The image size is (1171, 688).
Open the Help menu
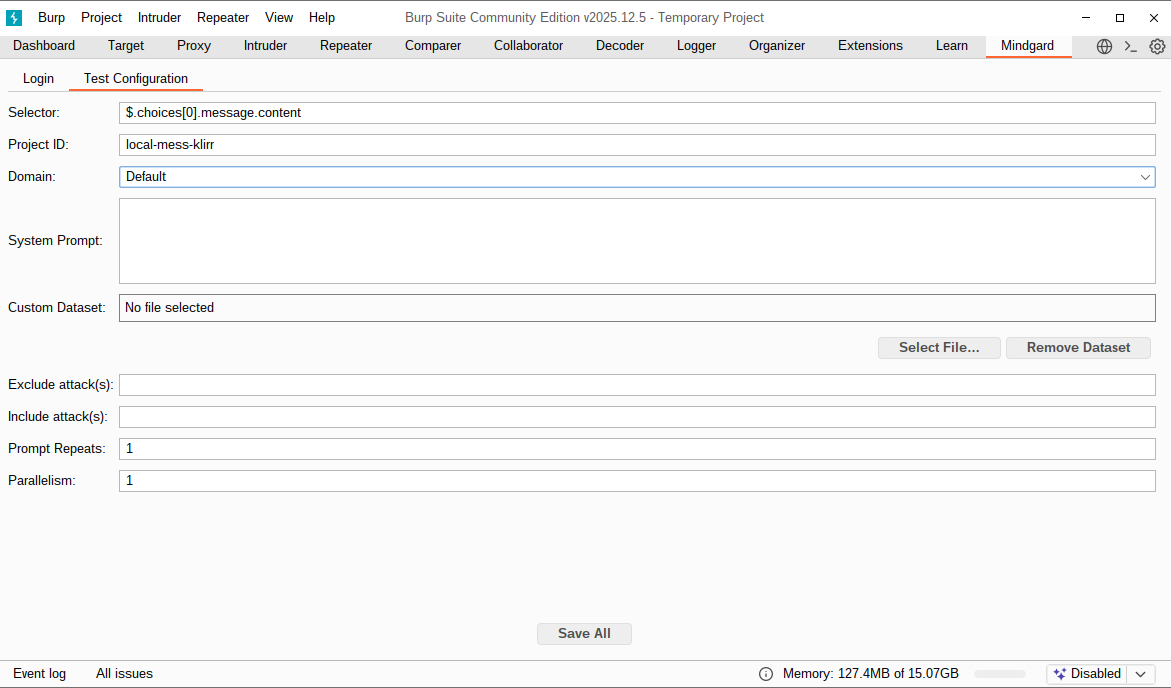322,17
